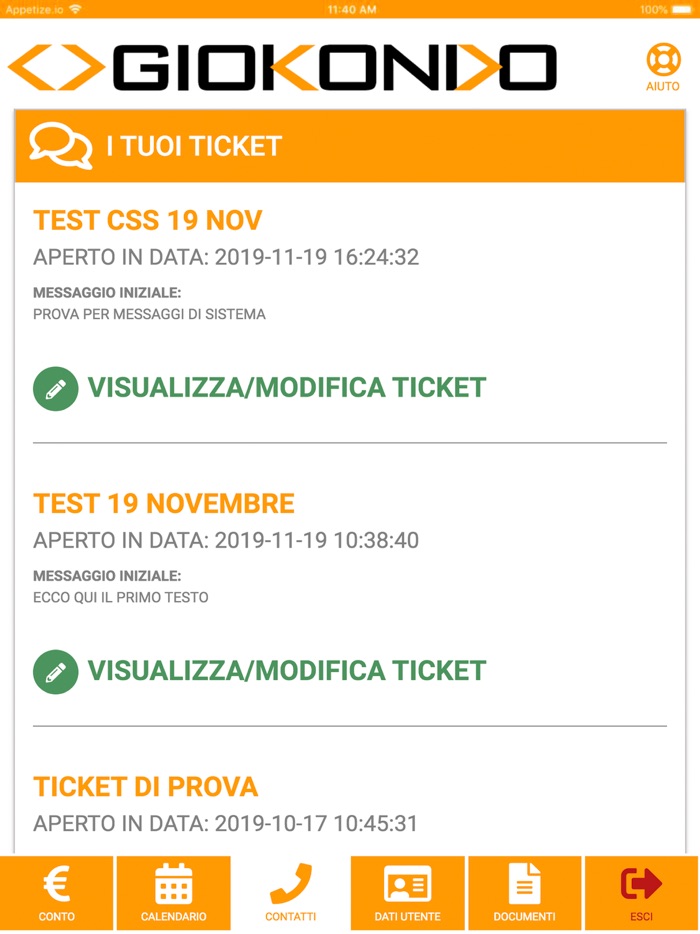Viewport: 700px width, 934px height.
Task: Tap the Wi-Fi status icon
Action: coord(76,9)
